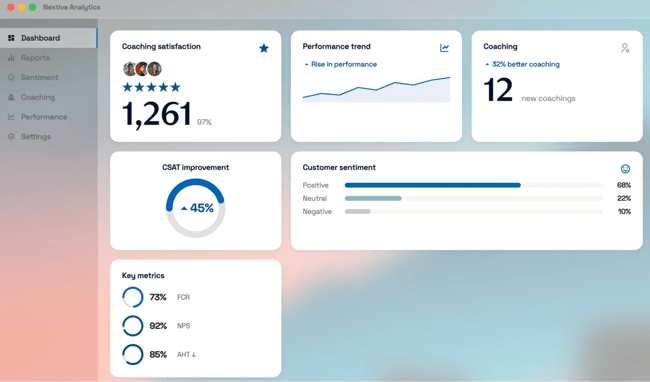Click the NPS 92% ring indicator
The width and height of the screenshot is (650, 382).
tap(133, 326)
